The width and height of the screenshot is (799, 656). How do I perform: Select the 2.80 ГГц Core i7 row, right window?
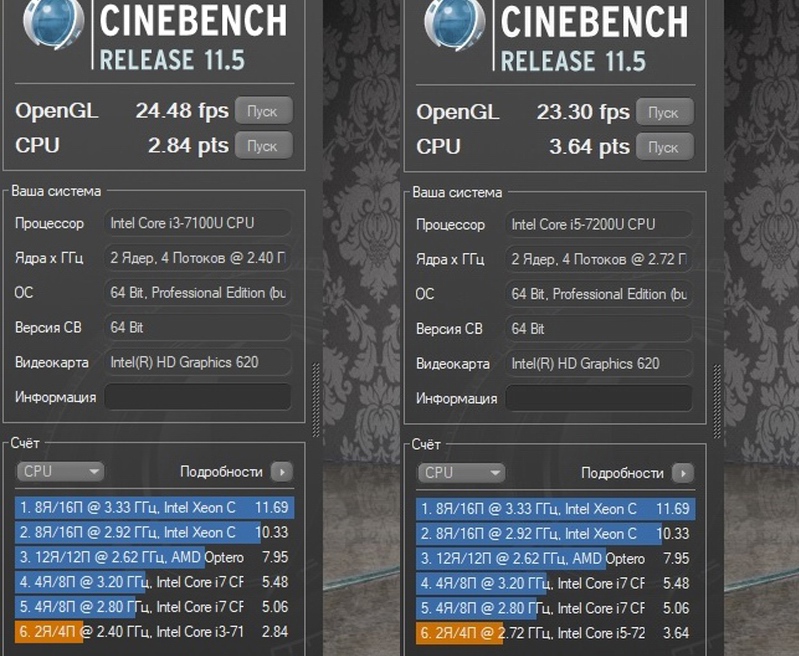[555, 609]
